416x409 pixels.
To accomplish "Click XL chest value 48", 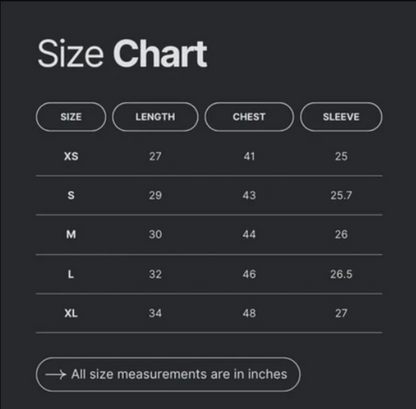I will [x=249, y=313].
